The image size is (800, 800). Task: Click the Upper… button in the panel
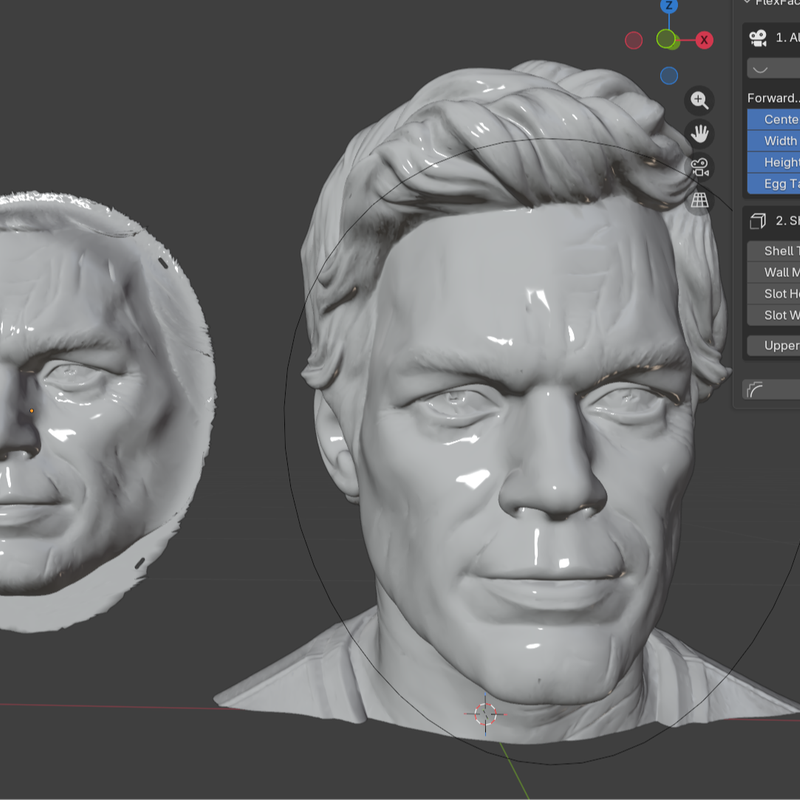click(x=773, y=345)
